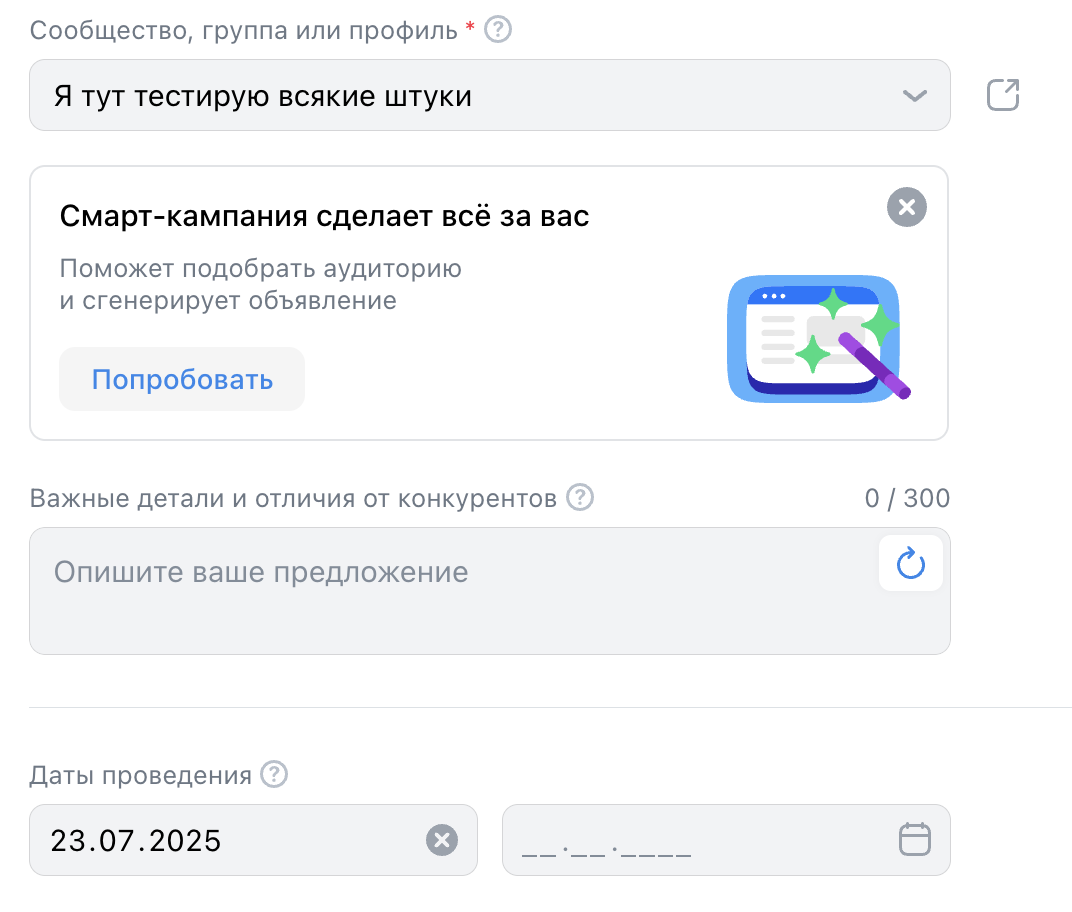
Task: Click the '0 / 300' character counter
Action: 907,498
